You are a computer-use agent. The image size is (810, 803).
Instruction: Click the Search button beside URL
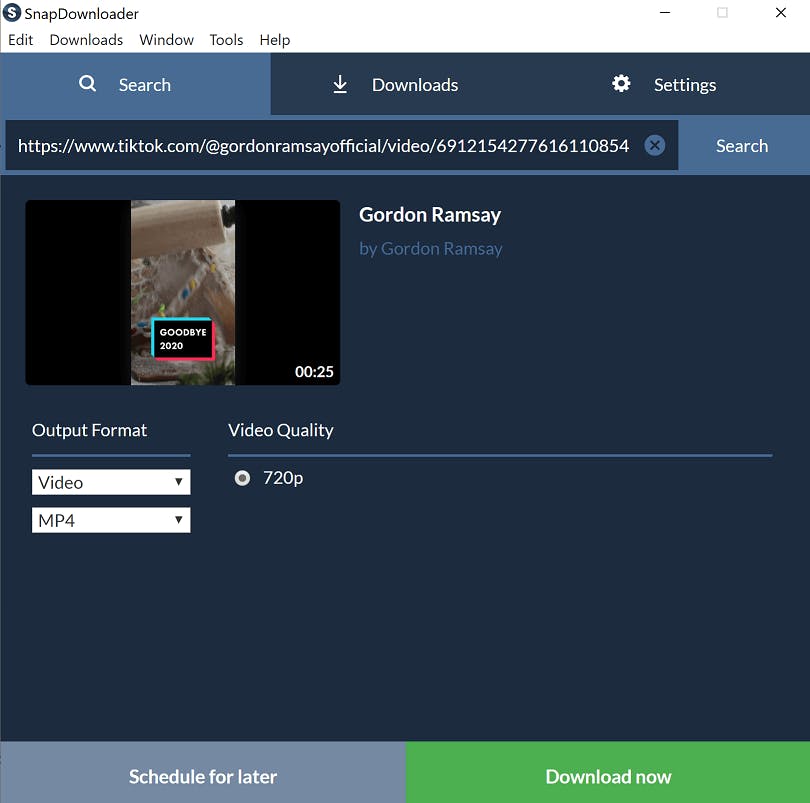tap(742, 146)
